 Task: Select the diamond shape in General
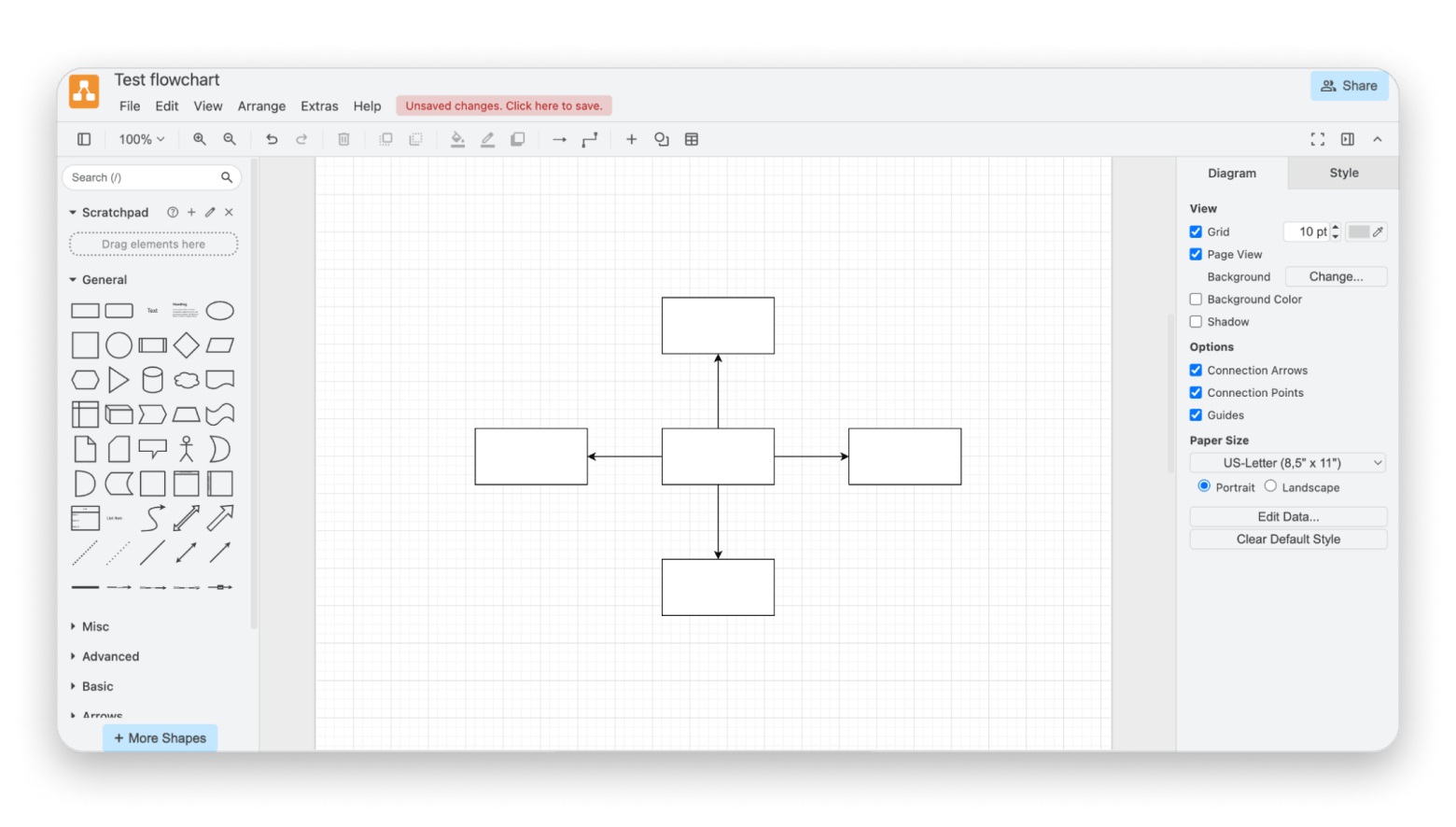coord(187,345)
